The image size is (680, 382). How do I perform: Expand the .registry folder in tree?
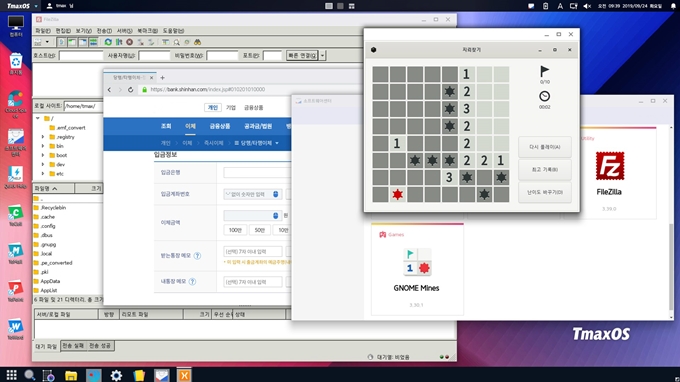[x=43, y=137]
